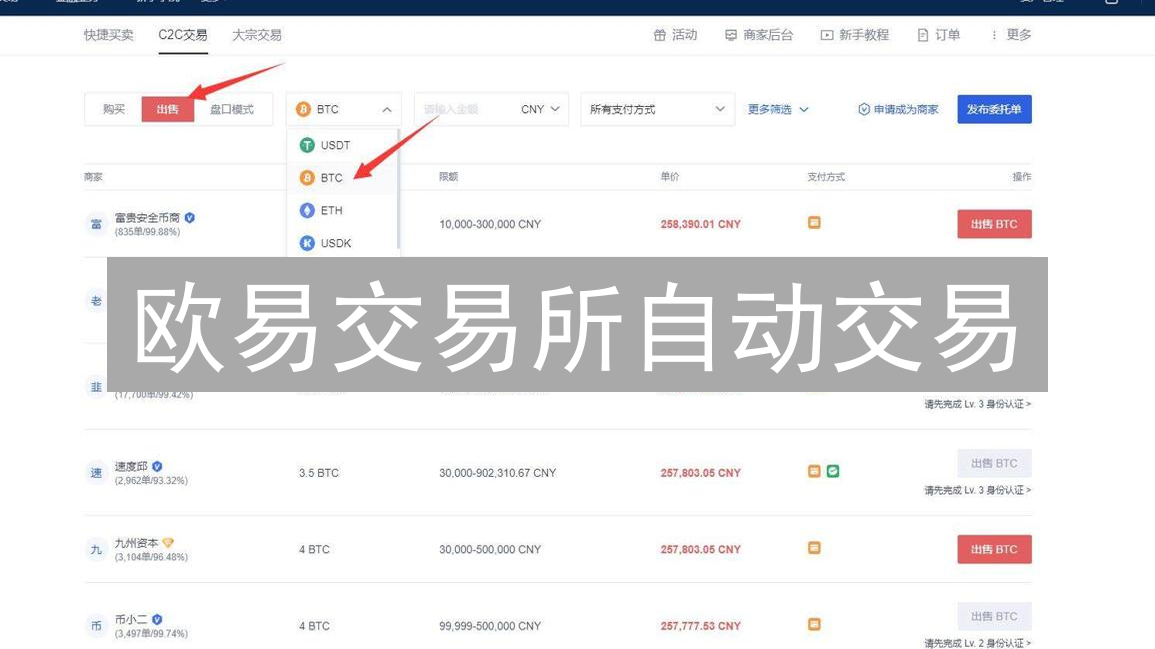The height and width of the screenshot is (649, 1155).
Task: Click disabled 出售 BTC button for 速度邱
Action: [994, 463]
